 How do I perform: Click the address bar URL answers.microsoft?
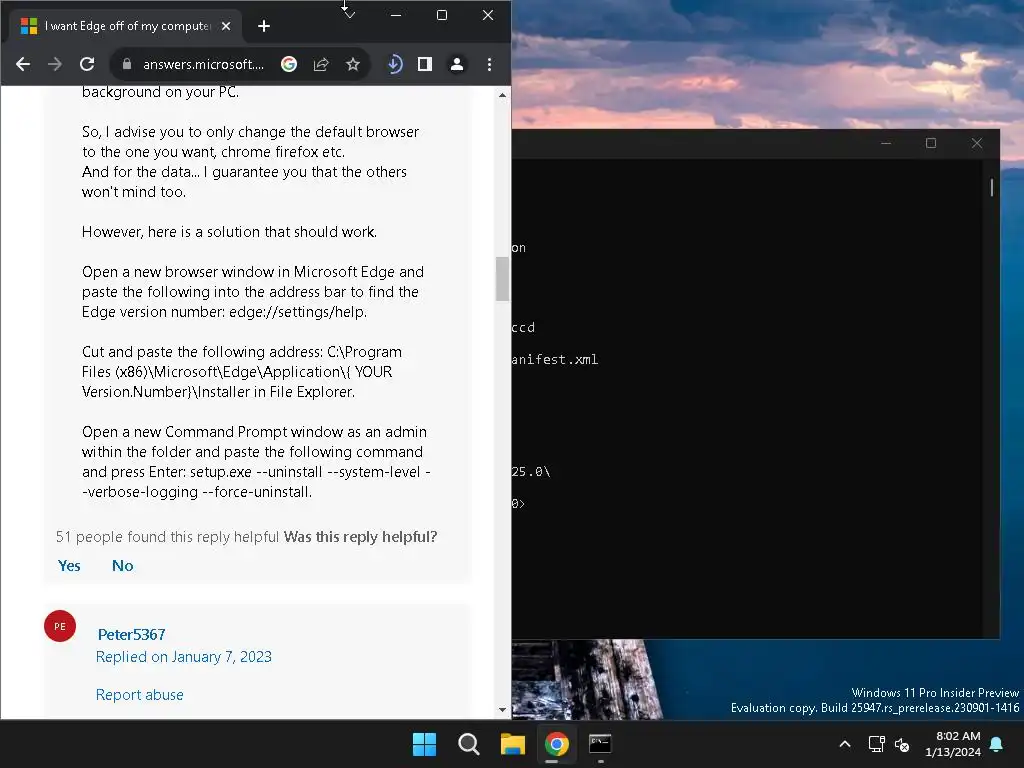click(x=203, y=64)
